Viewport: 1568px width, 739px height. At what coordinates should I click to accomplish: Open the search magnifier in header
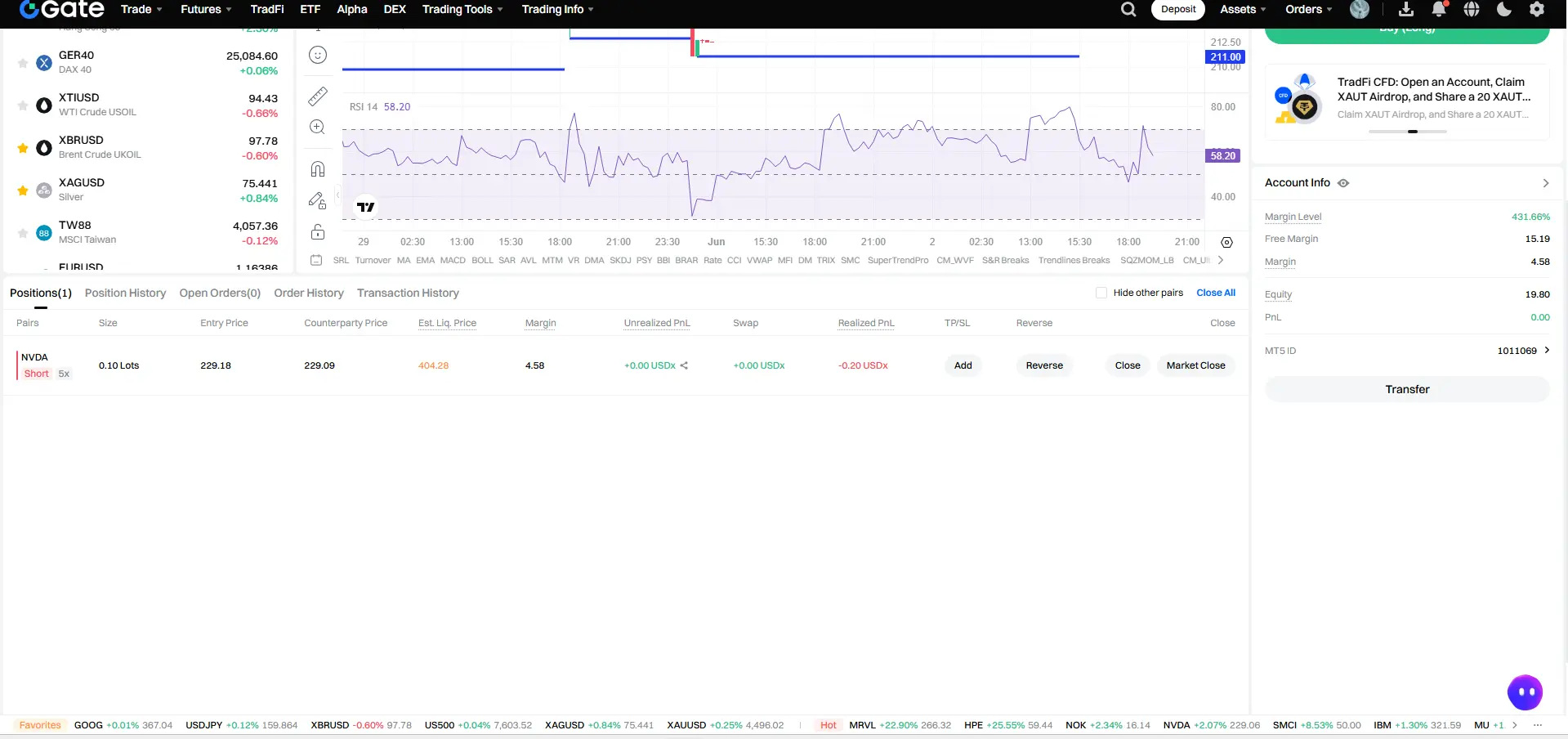point(1128,9)
